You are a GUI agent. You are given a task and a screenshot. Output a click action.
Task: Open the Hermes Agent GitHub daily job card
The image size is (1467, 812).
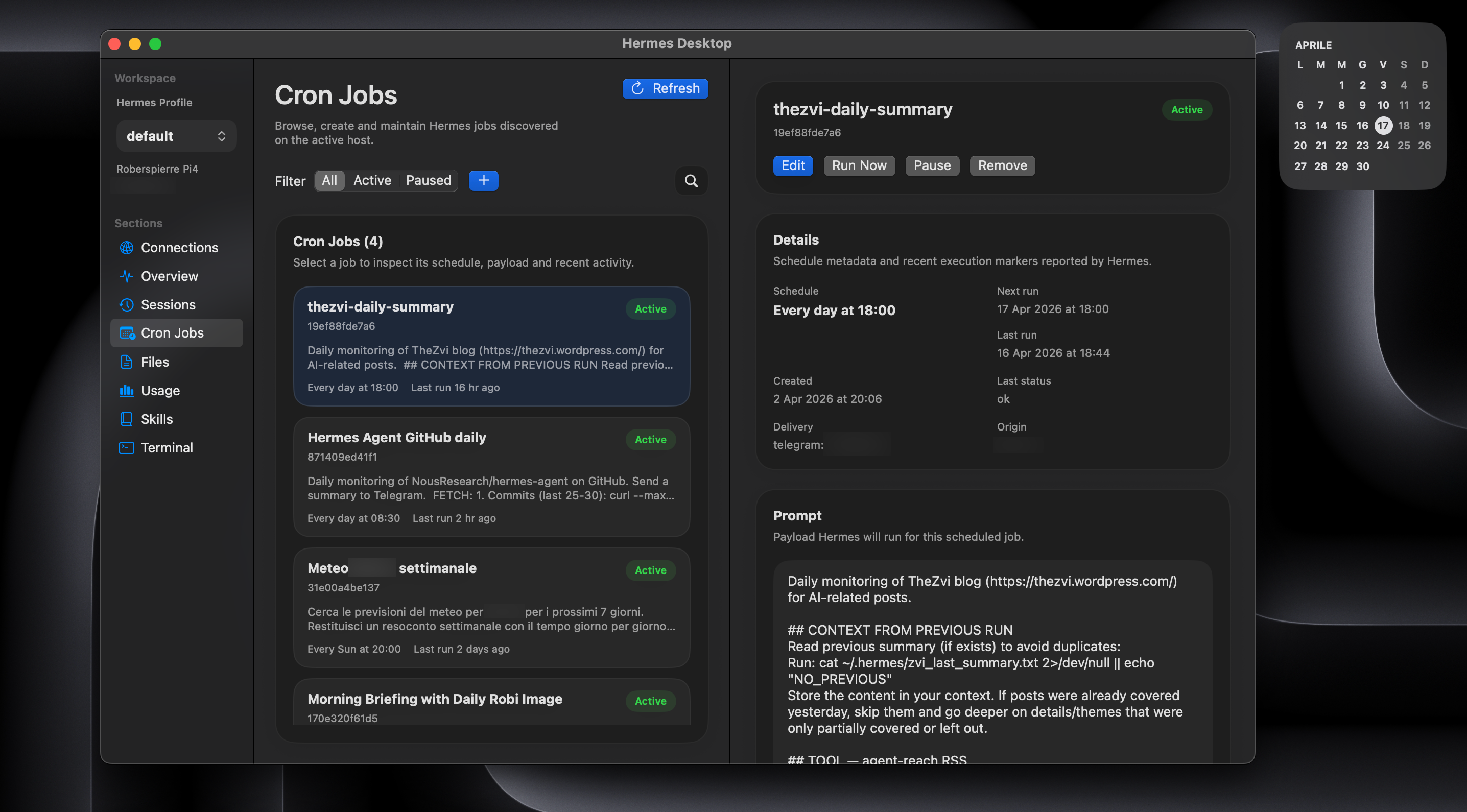[491, 477]
